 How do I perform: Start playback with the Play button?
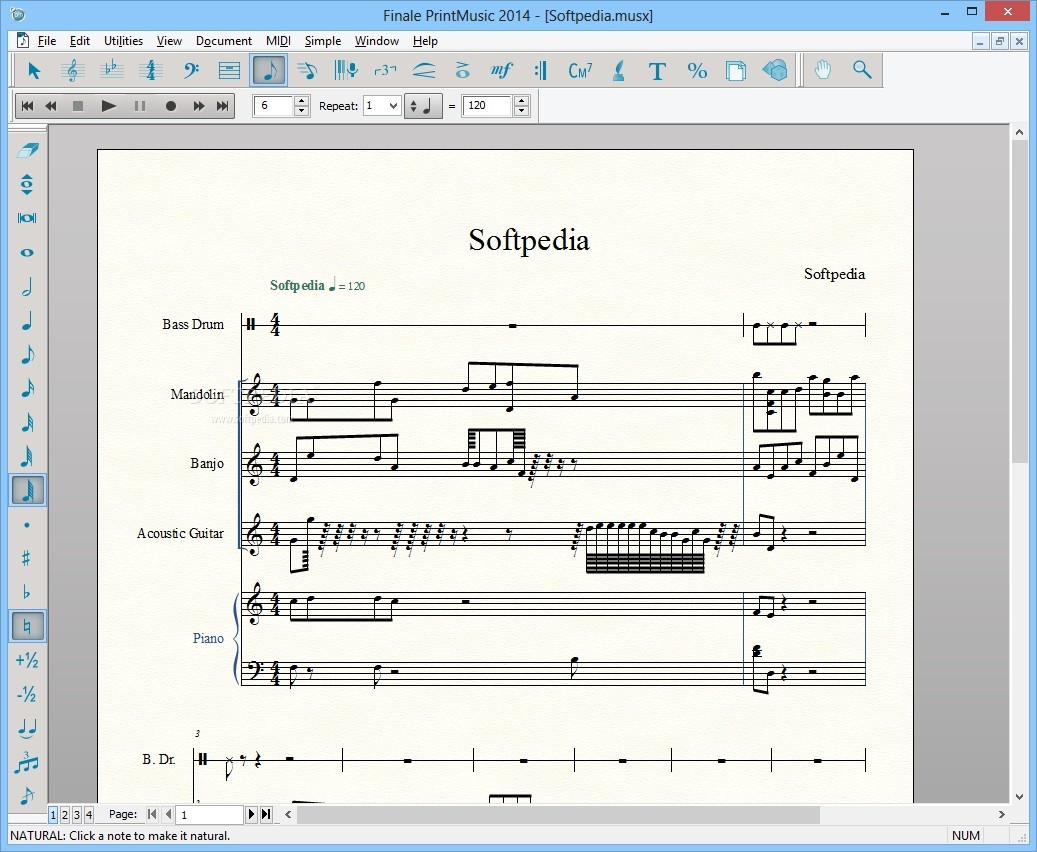pos(108,106)
